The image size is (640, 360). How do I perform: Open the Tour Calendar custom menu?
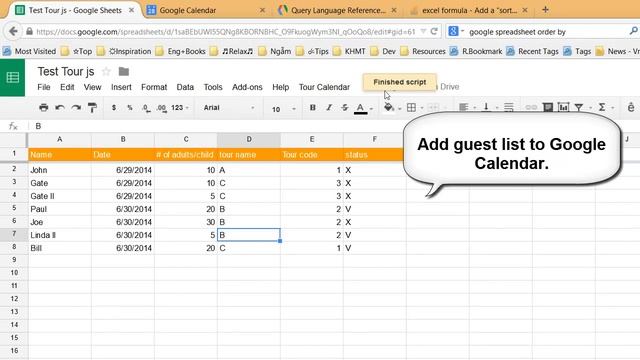(324, 87)
